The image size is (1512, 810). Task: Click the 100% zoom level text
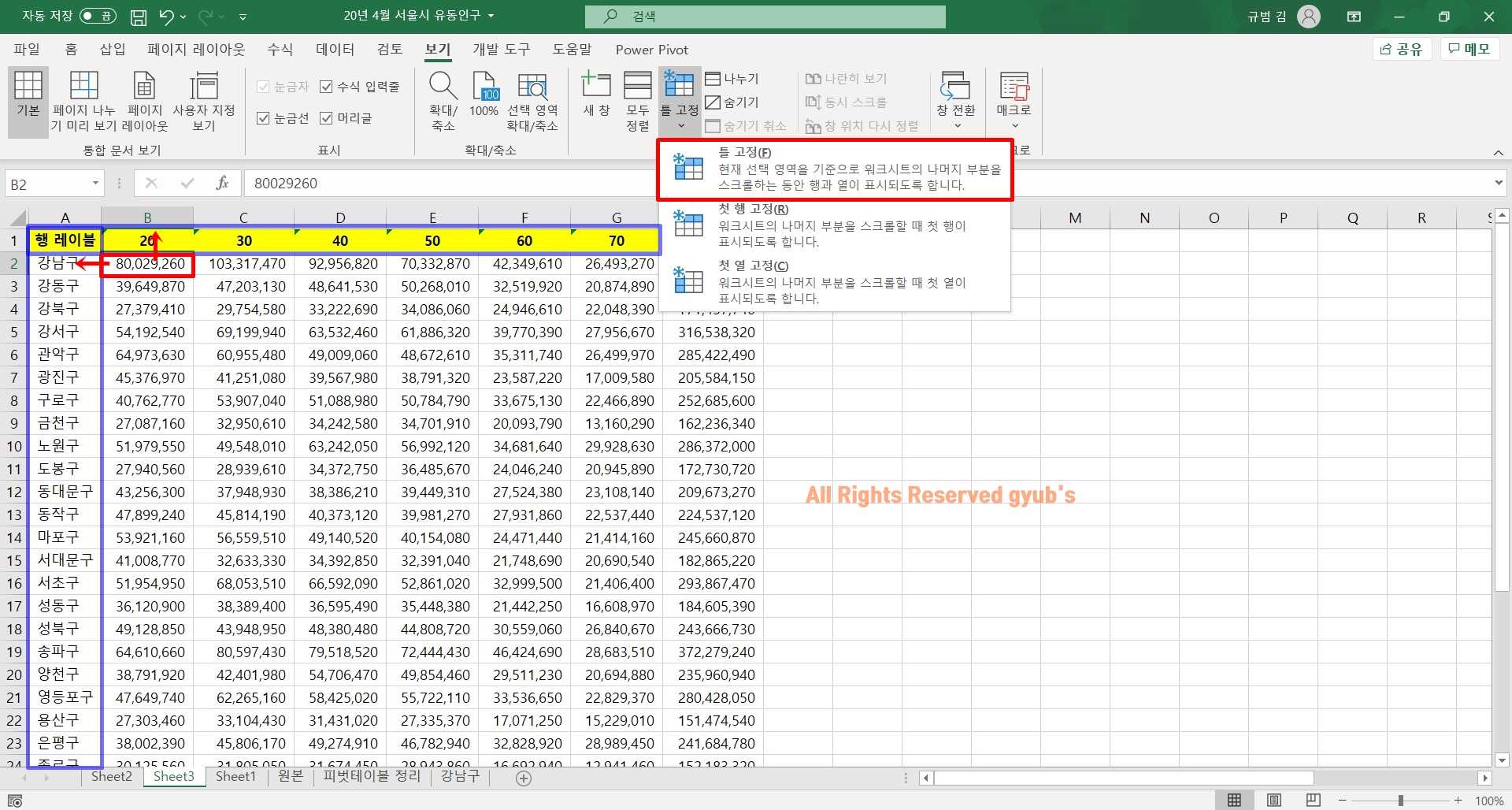1489,801
